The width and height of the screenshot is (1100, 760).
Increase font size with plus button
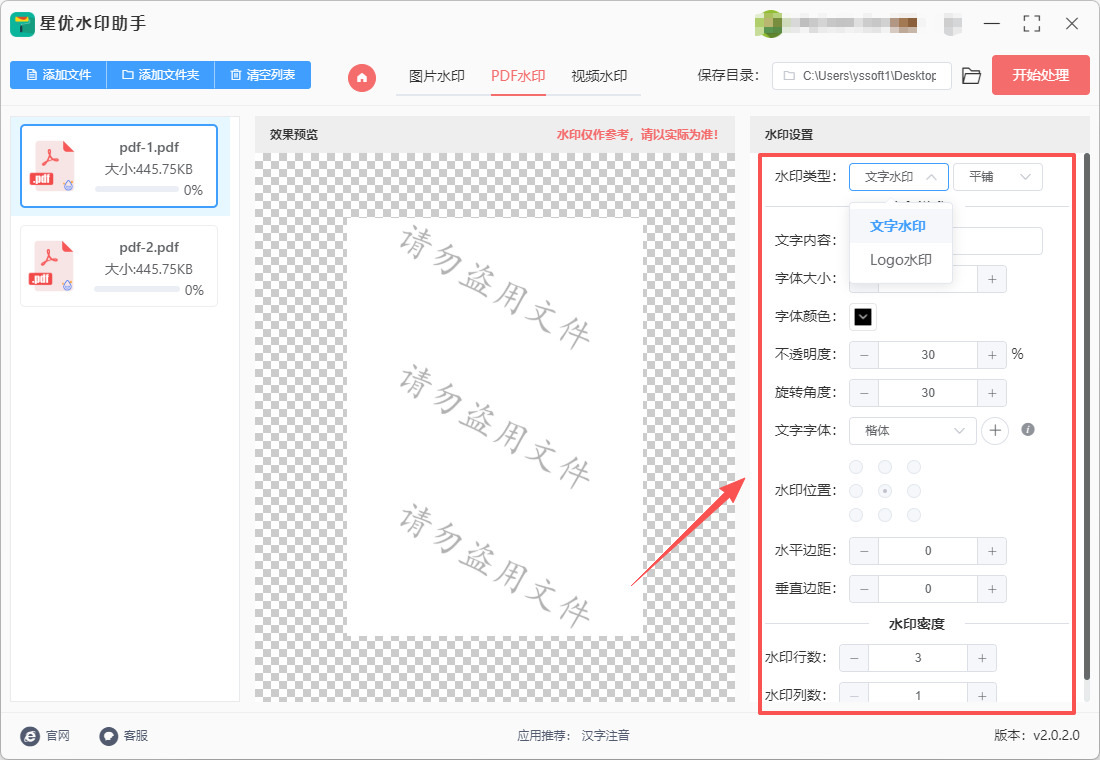(992, 279)
